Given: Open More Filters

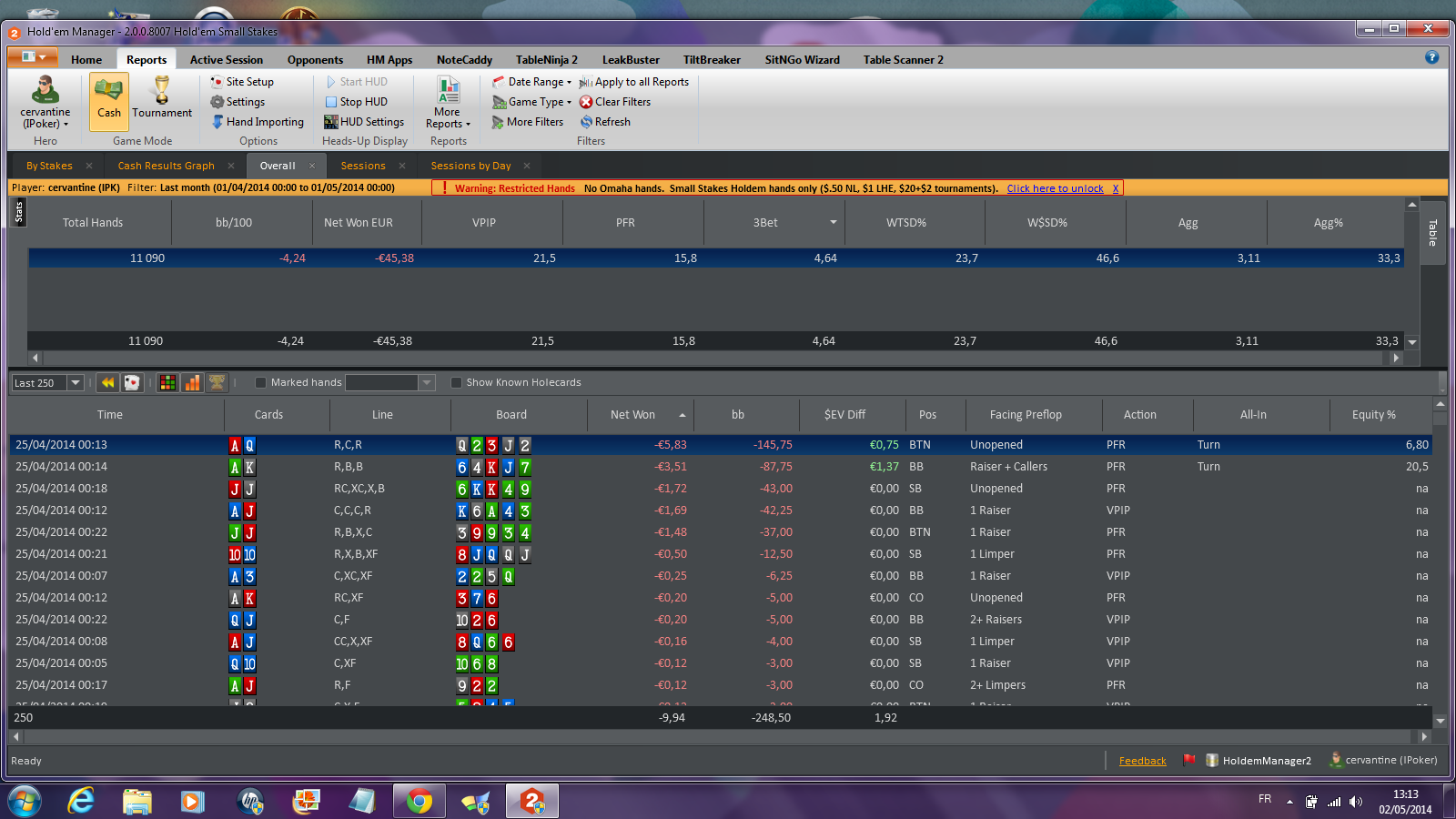Looking at the screenshot, I should coord(528,122).
